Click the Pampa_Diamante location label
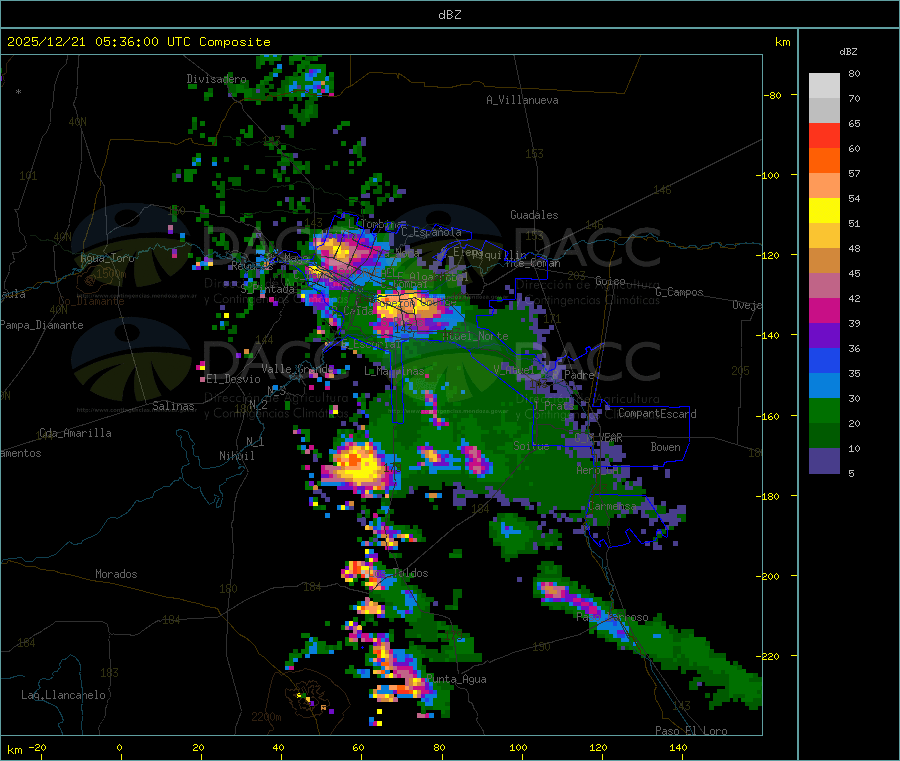The image size is (900, 761). (x=42, y=325)
